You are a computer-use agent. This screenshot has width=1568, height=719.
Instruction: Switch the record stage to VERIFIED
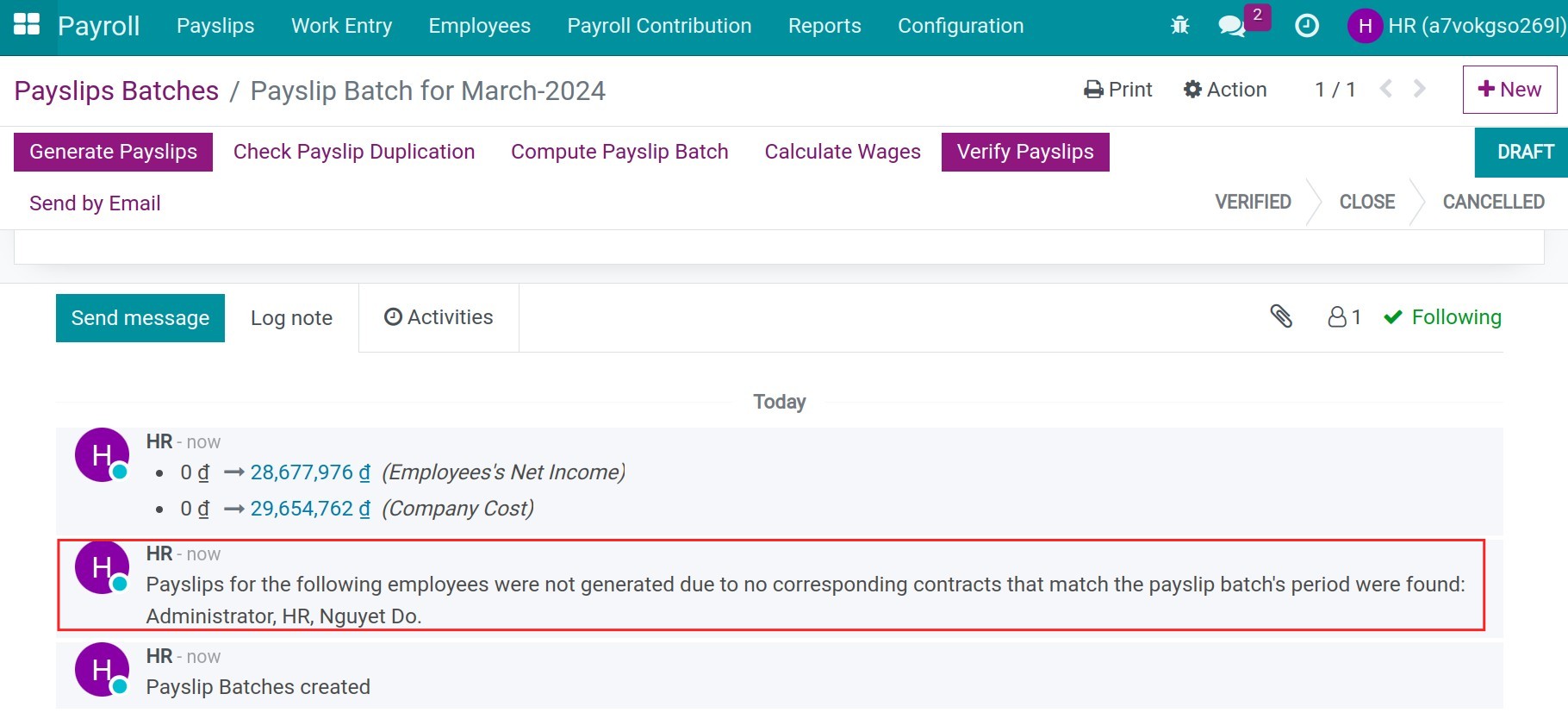1253,202
